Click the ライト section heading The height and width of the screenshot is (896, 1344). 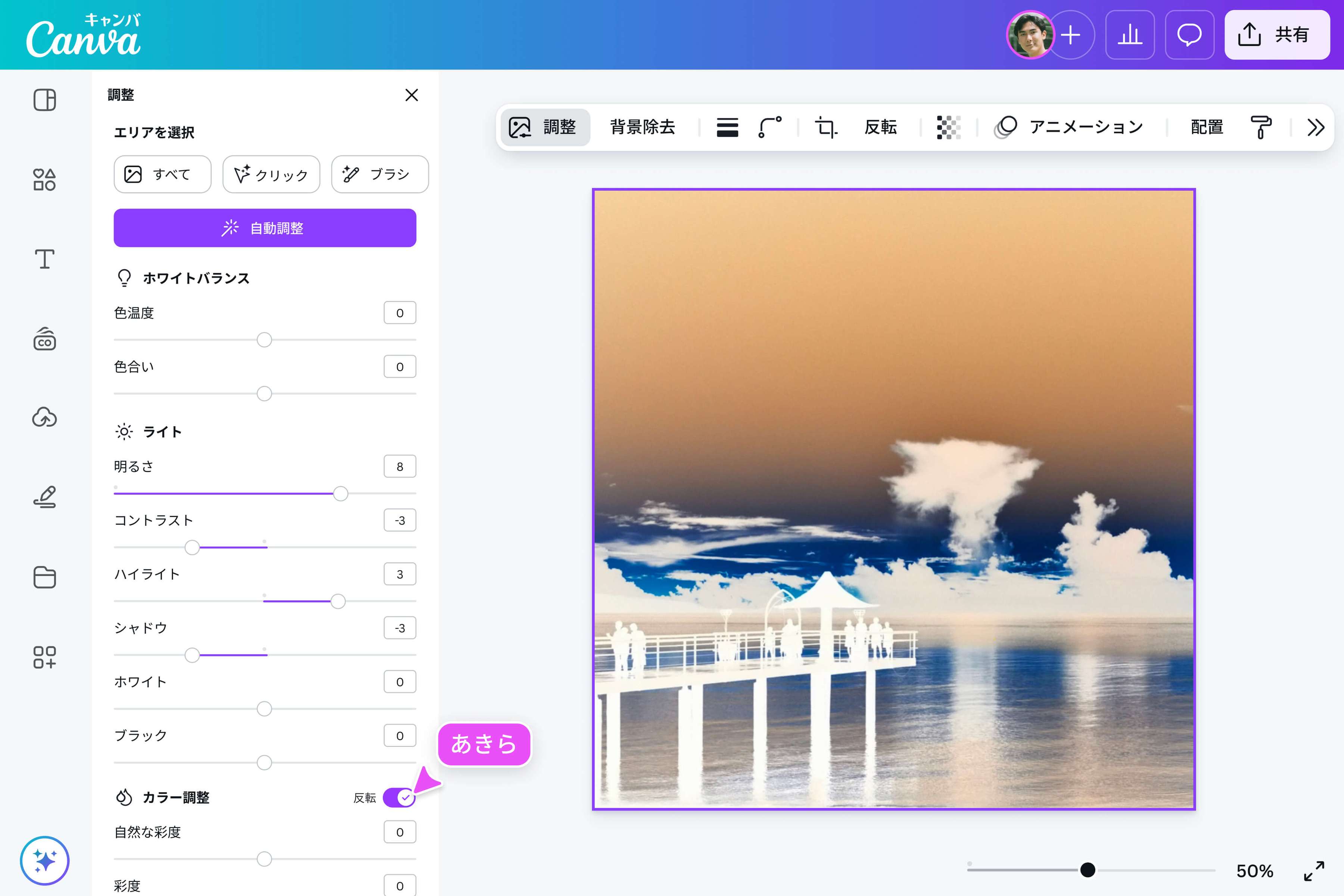coord(162,432)
